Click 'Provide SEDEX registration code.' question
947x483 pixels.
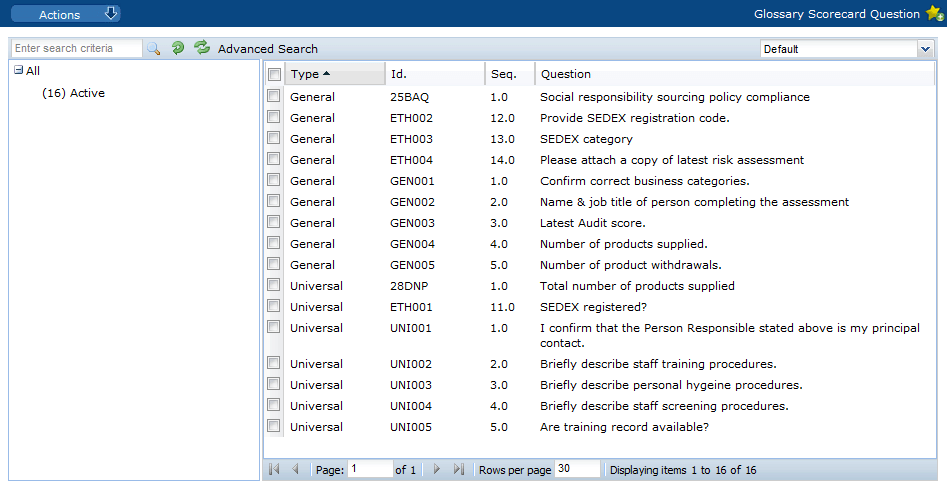pyautogui.click(x=635, y=118)
